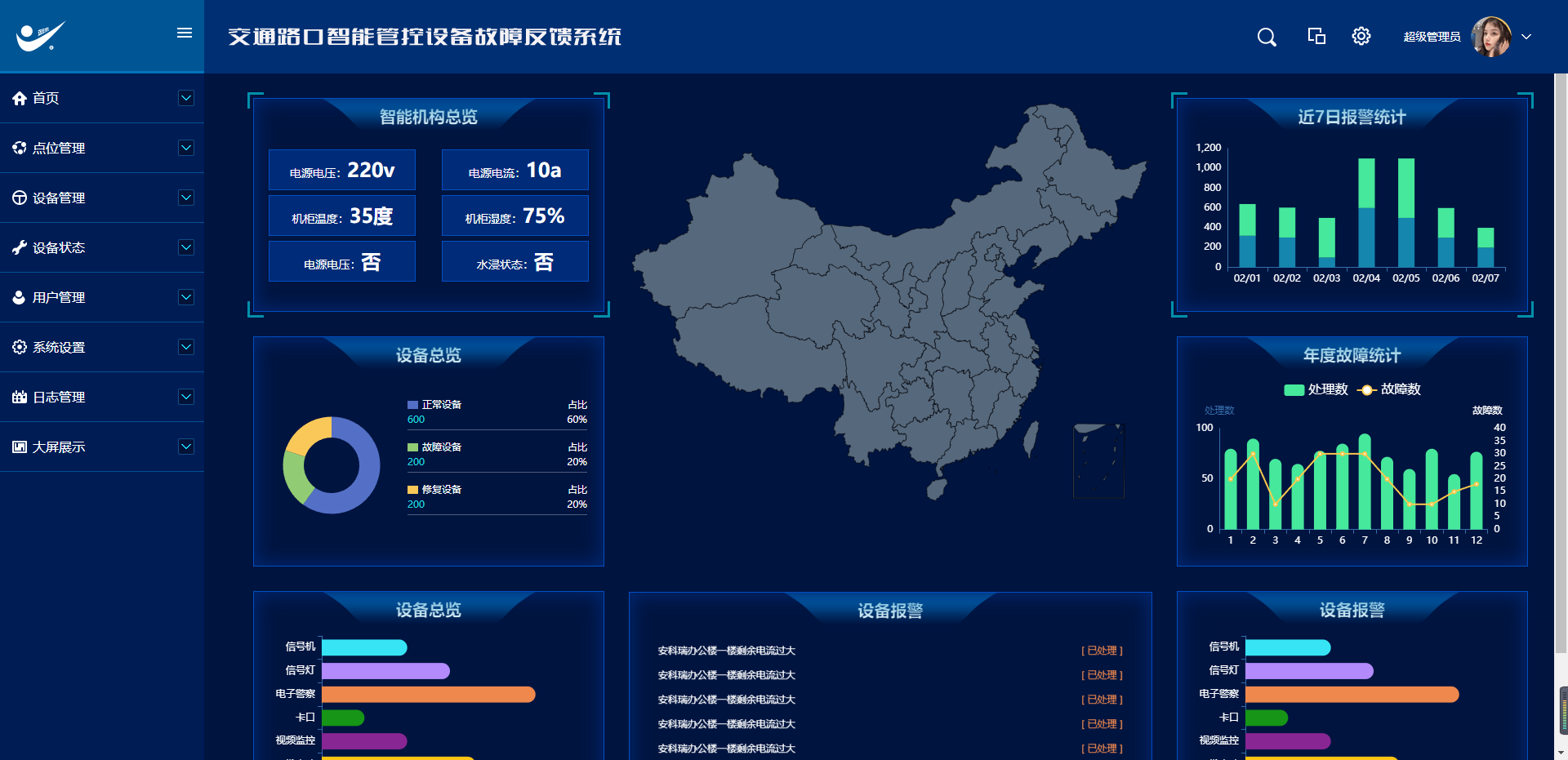The width and height of the screenshot is (1568, 760).
Task: Click first 已处理 status link in alarm list
Action: click(1102, 651)
